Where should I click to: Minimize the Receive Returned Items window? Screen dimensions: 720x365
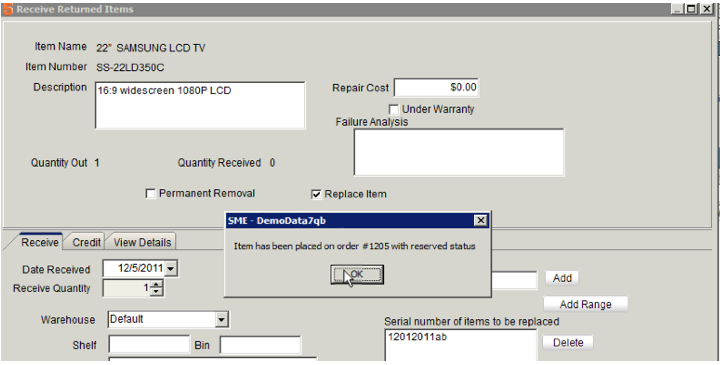(x=677, y=9)
